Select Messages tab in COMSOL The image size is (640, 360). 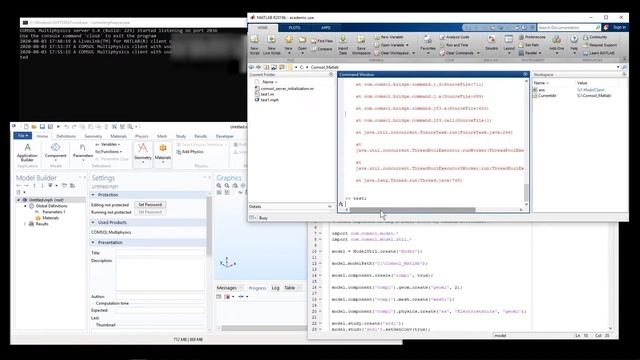pos(227,288)
